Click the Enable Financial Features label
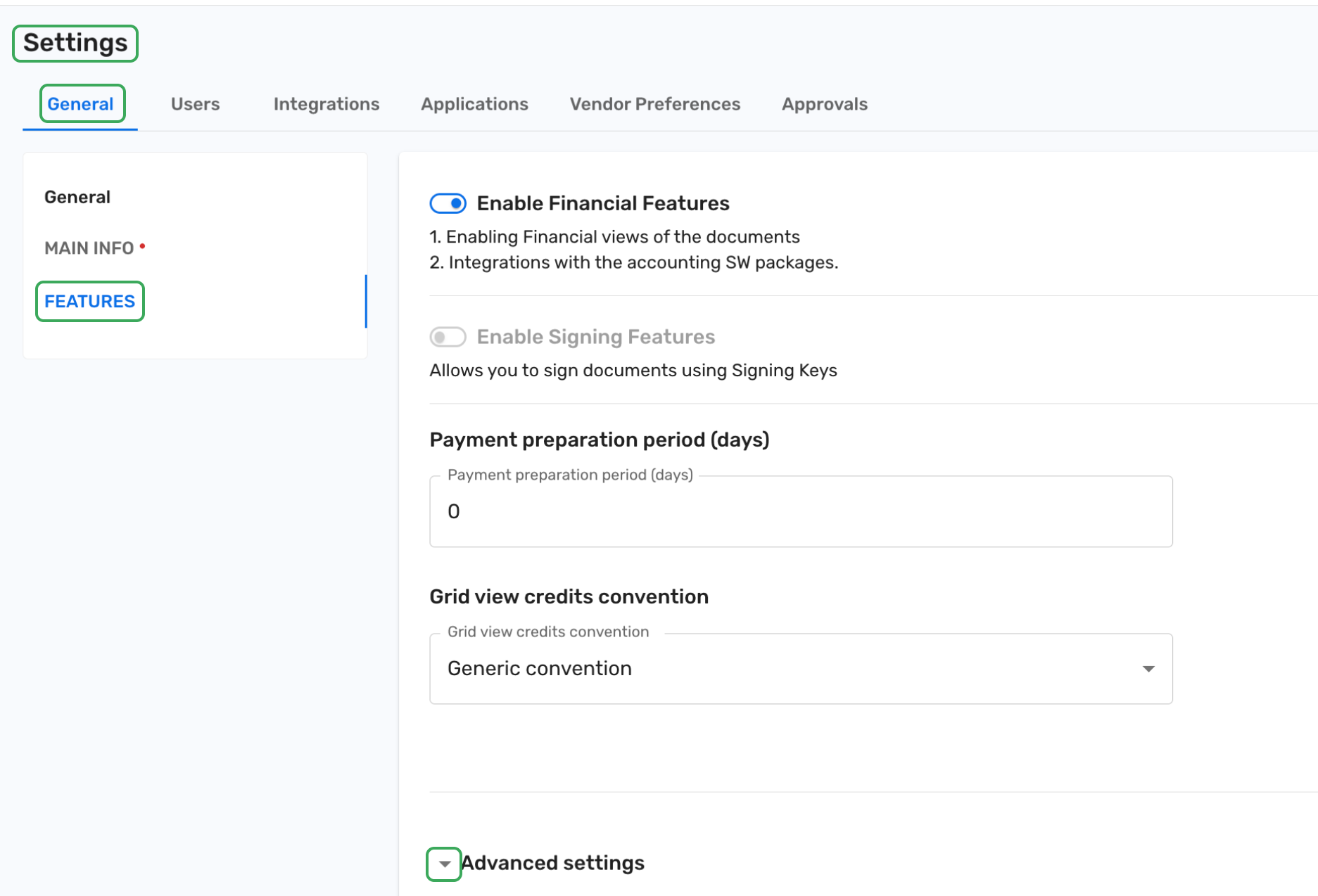This screenshot has width=1318, height=896. pos(603,203)
